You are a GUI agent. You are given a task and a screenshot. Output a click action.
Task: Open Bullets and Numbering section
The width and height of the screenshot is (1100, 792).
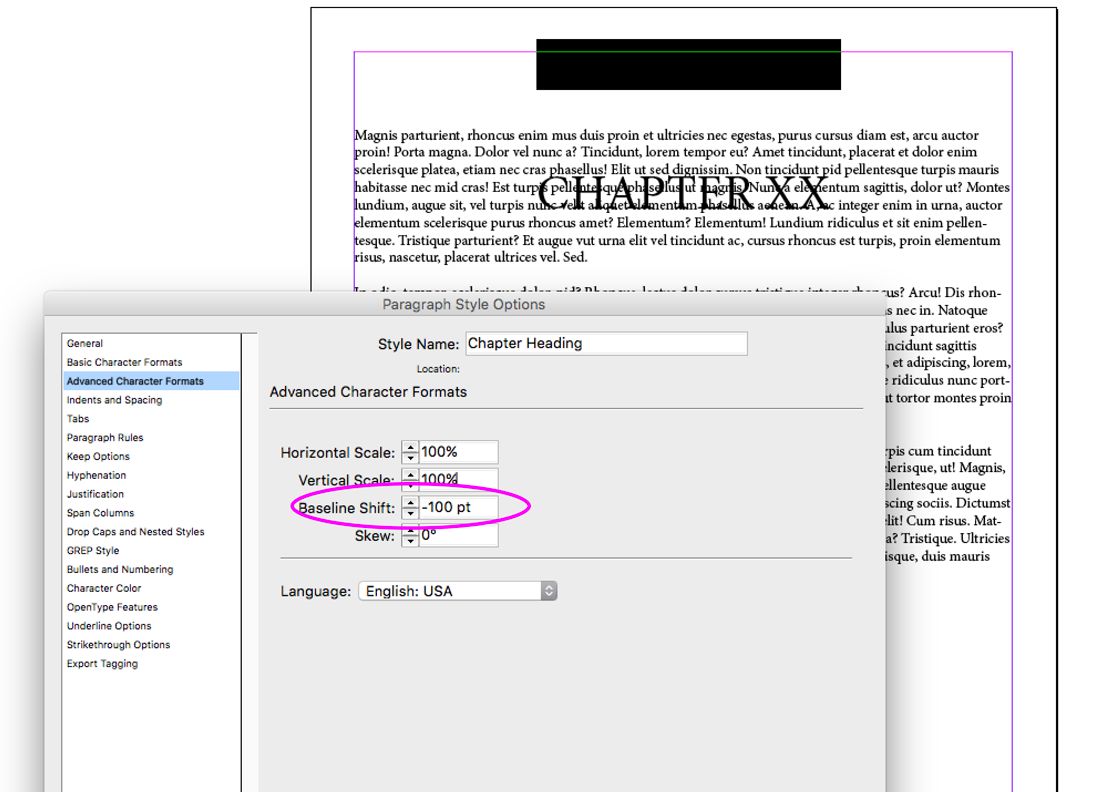[120, 570]
